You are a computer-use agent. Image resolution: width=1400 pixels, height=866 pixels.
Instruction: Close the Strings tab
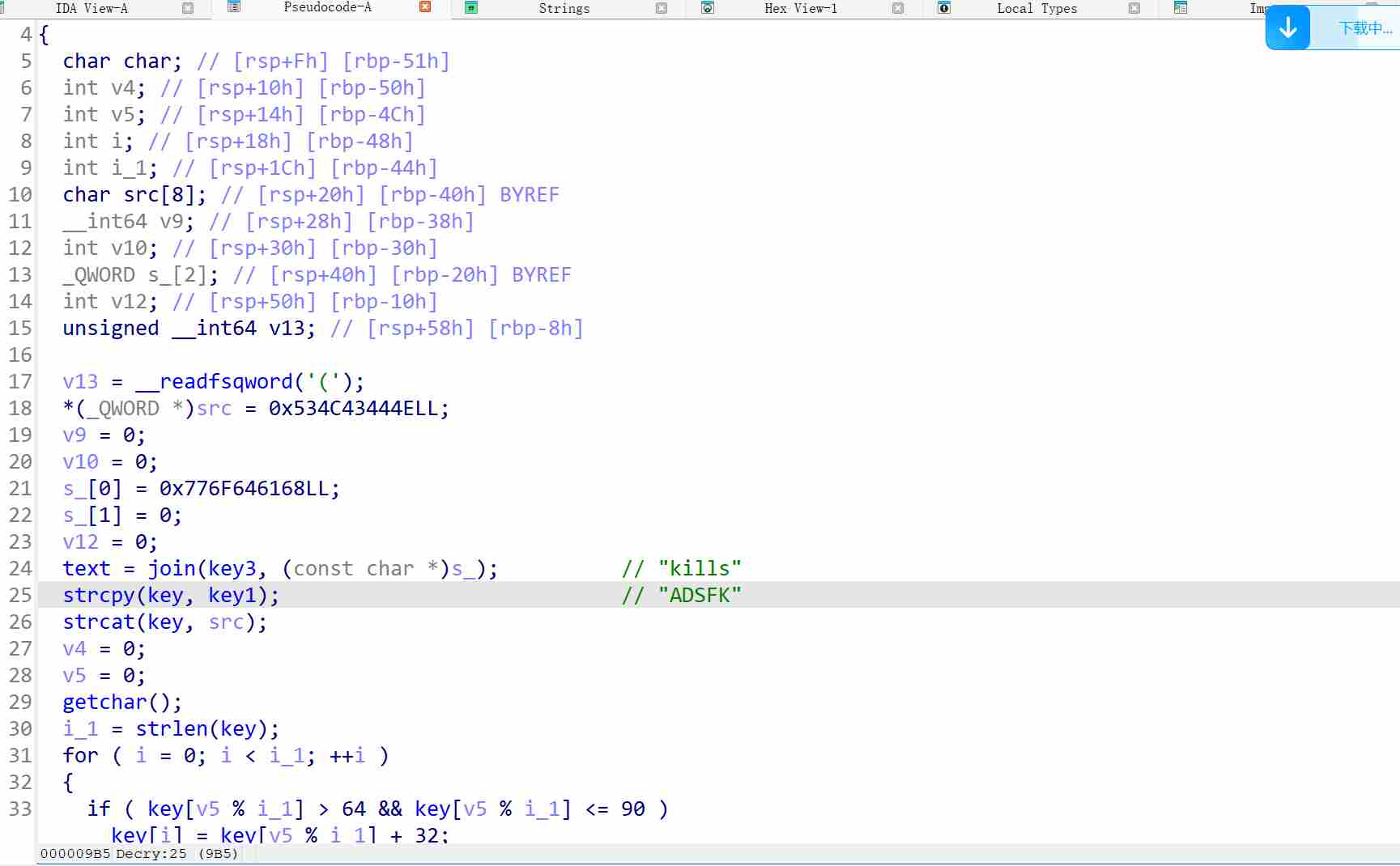click(662, 8)
